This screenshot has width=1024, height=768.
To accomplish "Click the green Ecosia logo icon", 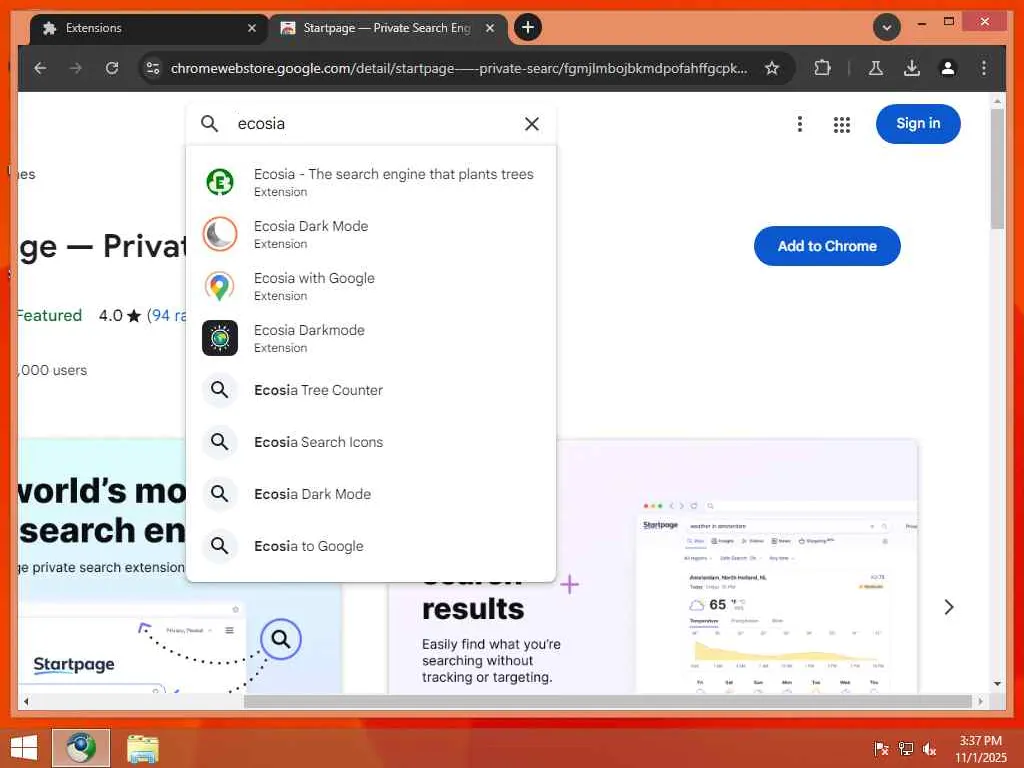I will (219, 182).
